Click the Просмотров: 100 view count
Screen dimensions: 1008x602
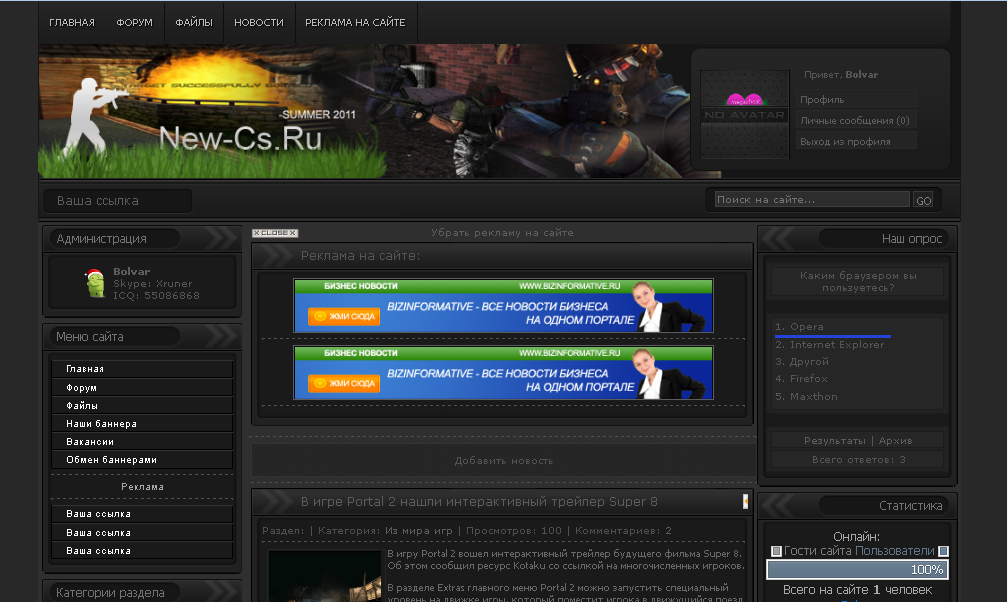[x=514, y=531]
